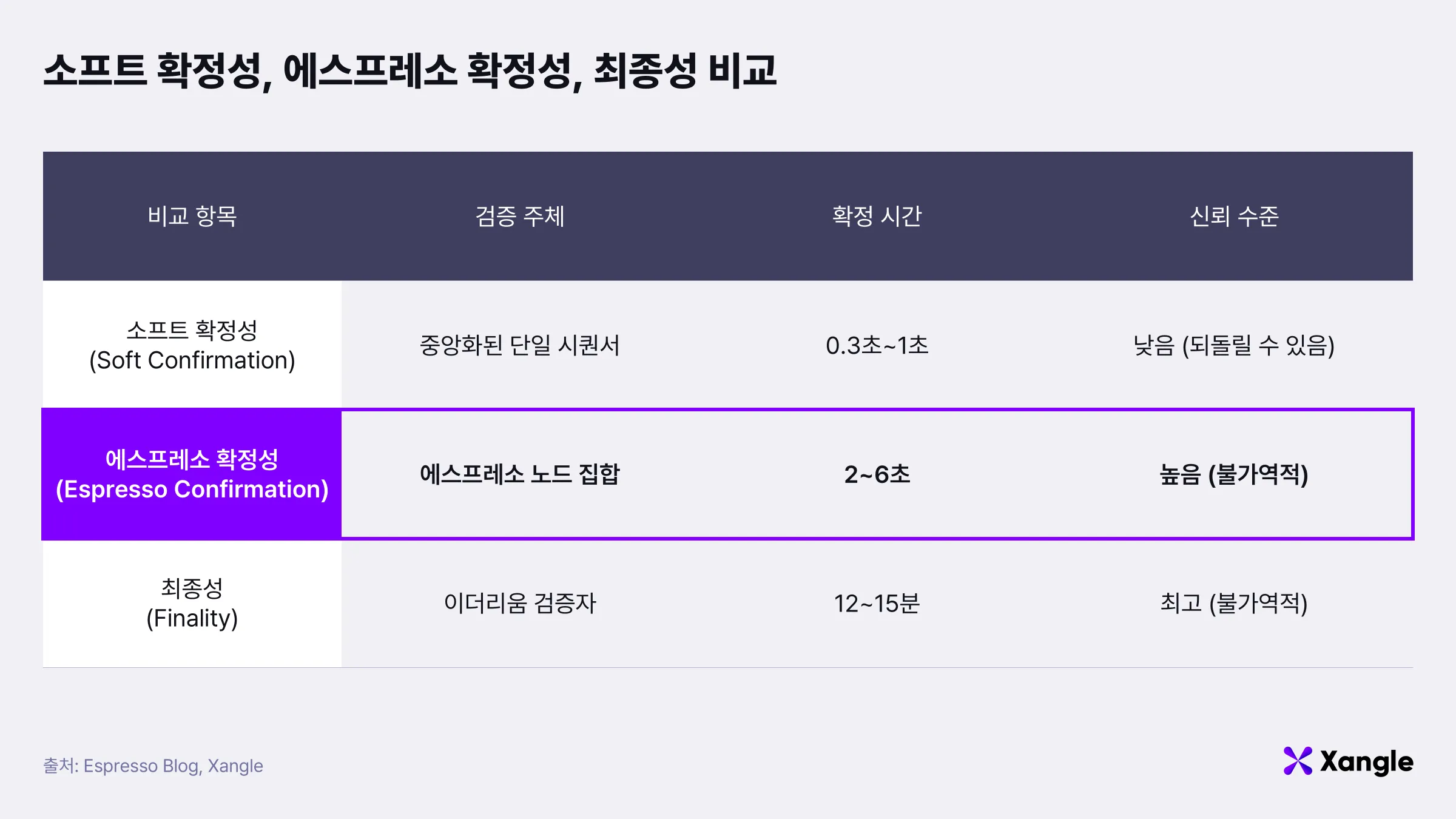Select the 에스프레소 노드 집합 cell
Screen dimensions: 1456x819
520,474
